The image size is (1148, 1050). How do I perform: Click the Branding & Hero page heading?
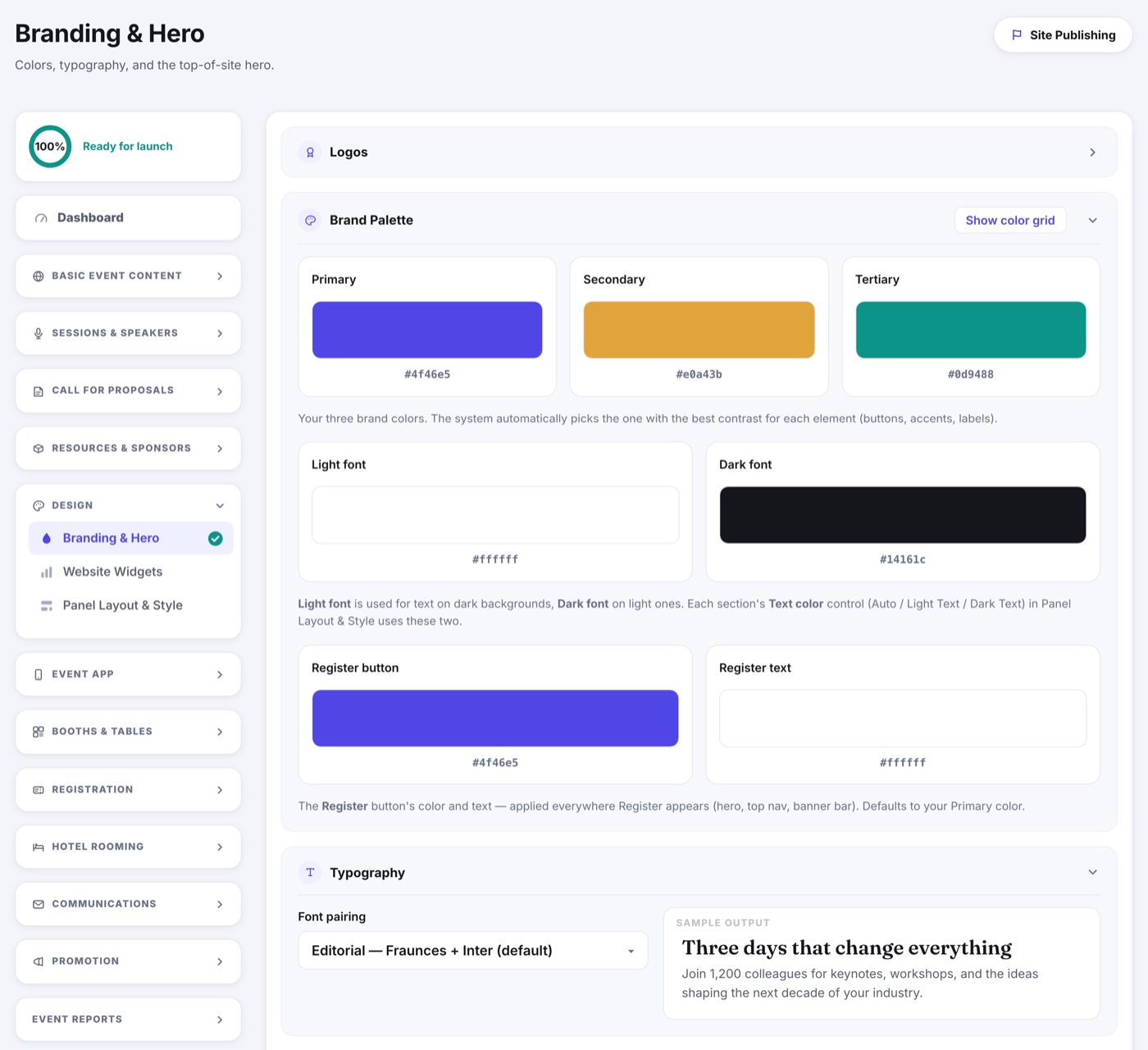pos(110,34)
